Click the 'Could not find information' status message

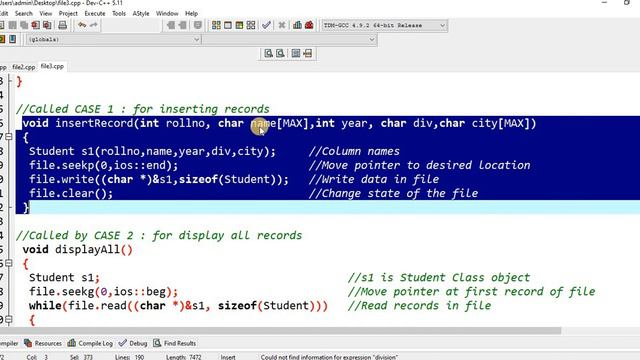[329, 357]
